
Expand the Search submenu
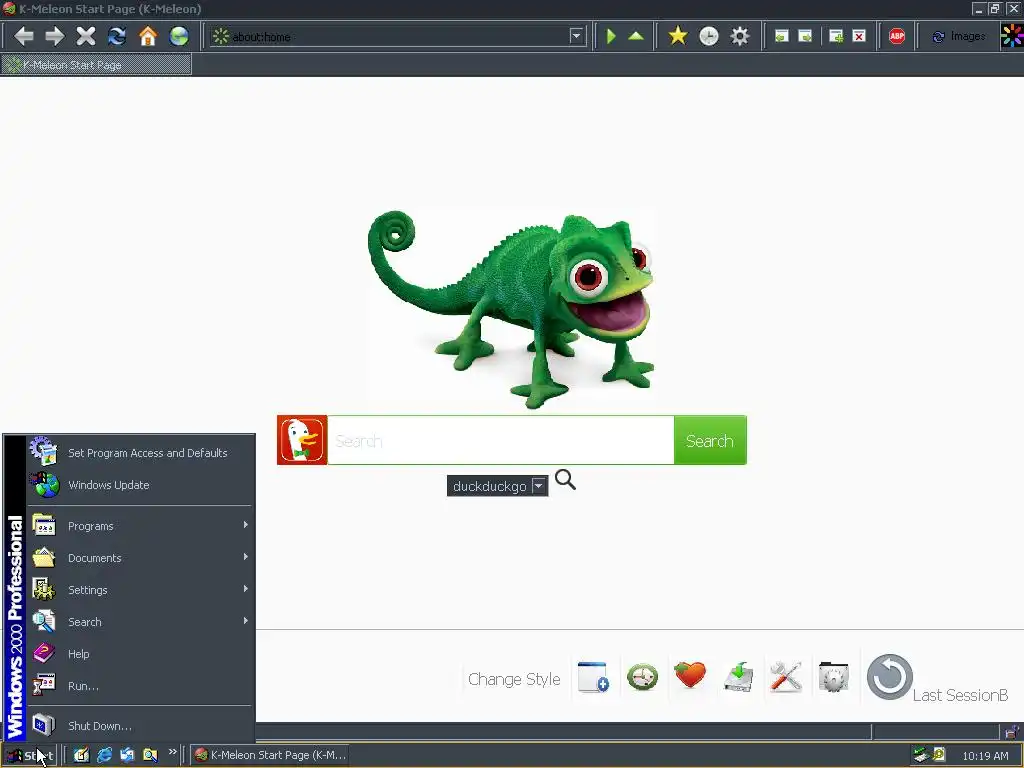click(x=140, y=622)
